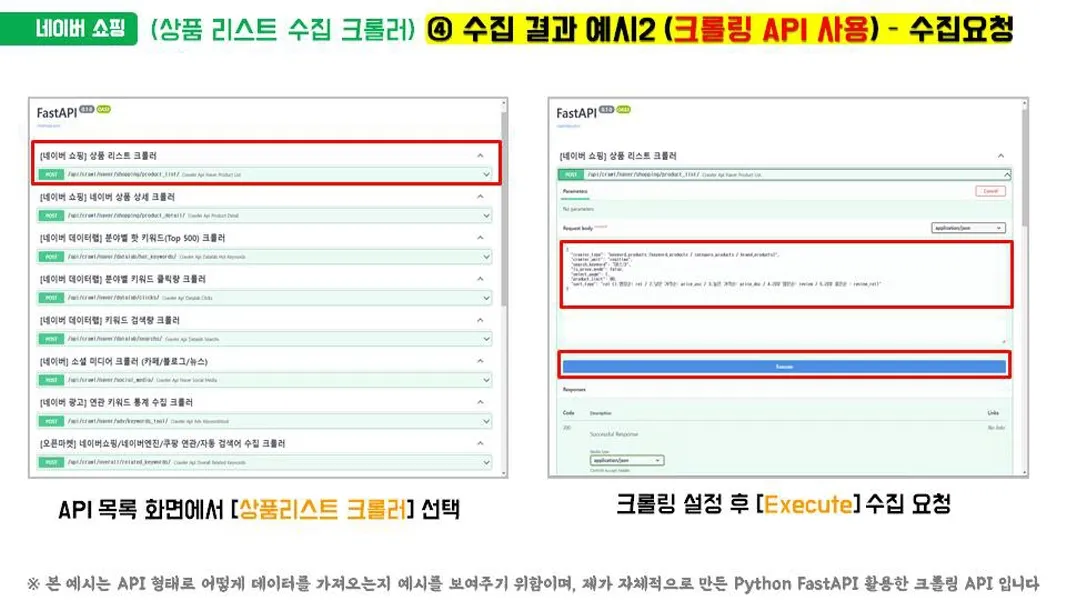Click OAS3 badge in right FastAPI header
Screen dimensions: 1066x600
pyautogui.click(x=623, y=109)
